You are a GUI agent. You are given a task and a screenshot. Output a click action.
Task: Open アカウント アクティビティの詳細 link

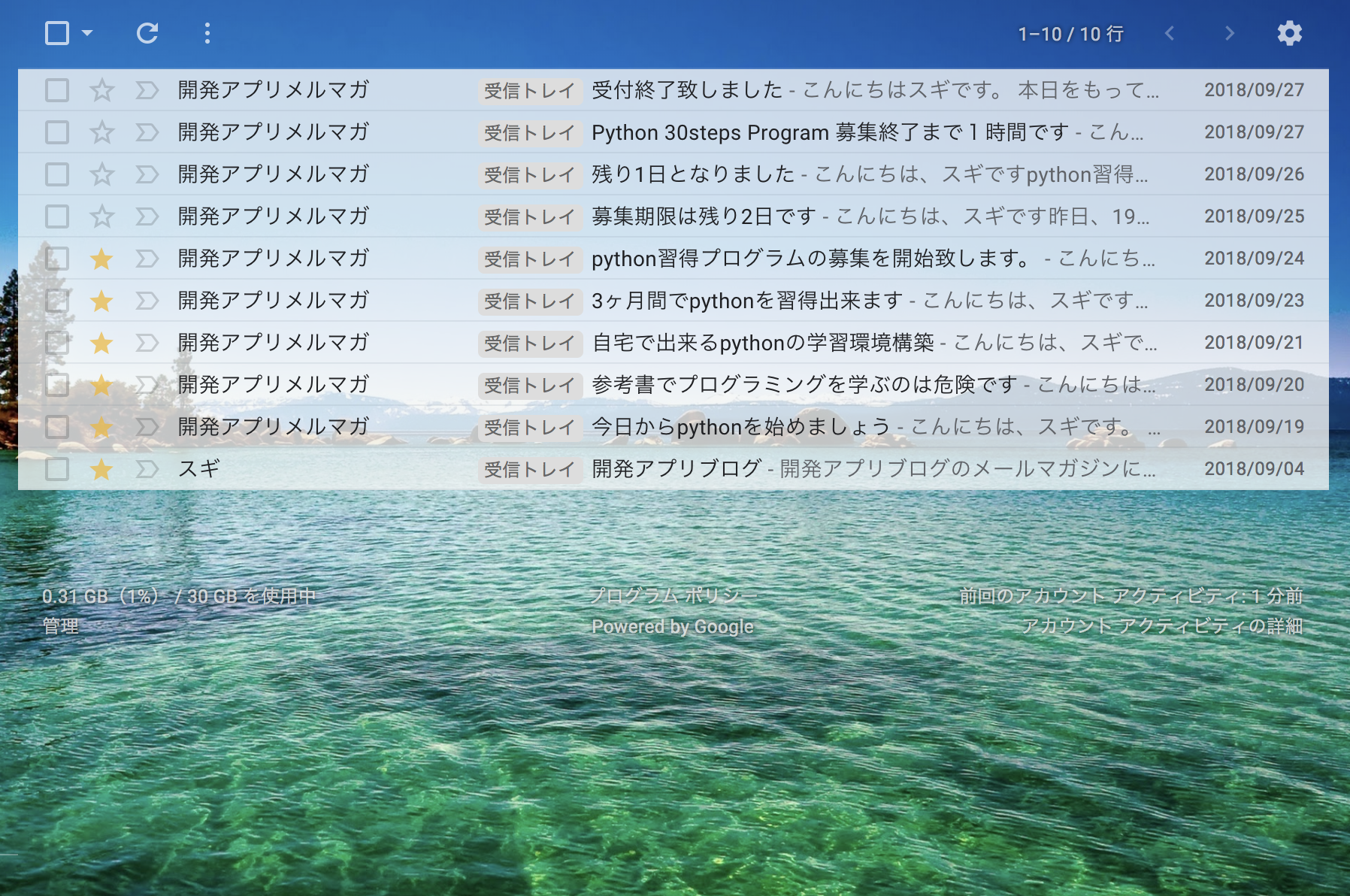coord(1162,626)
